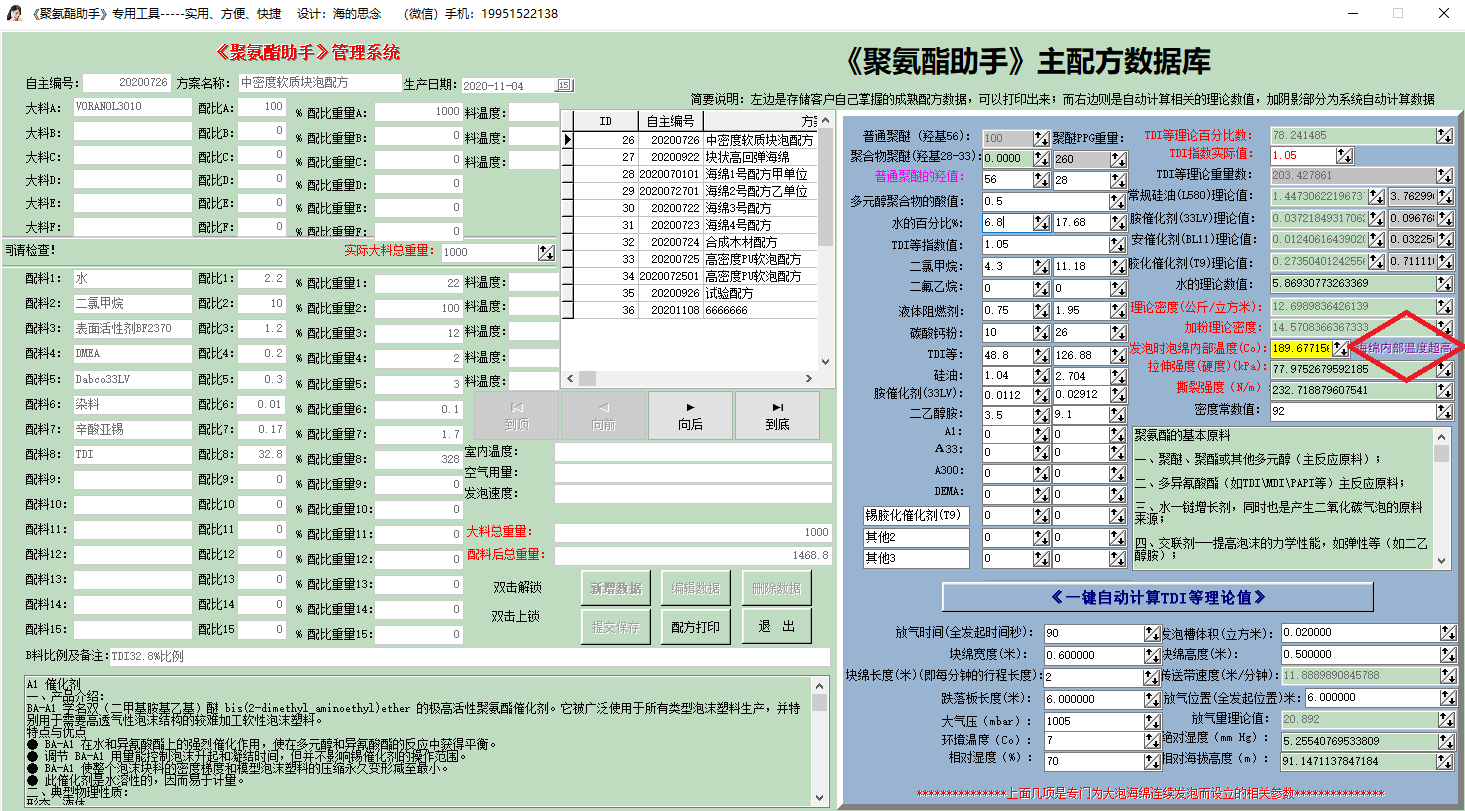1465x811 pixels.
Task: Click the 新增数据 button
Action: (x=615, y=589)
